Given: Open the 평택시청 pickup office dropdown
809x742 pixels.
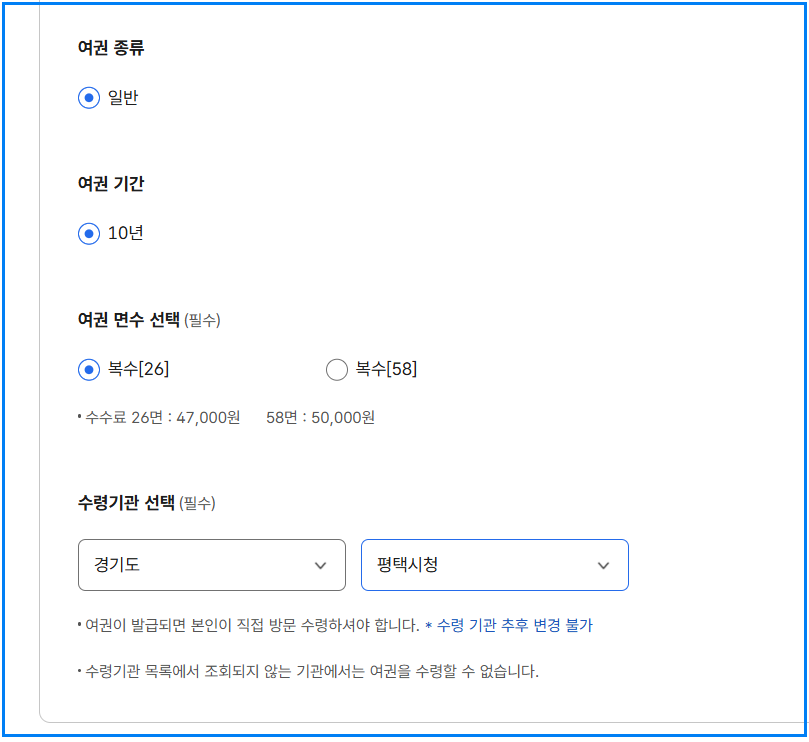Looking at the screenshot, I should point(494,565).
